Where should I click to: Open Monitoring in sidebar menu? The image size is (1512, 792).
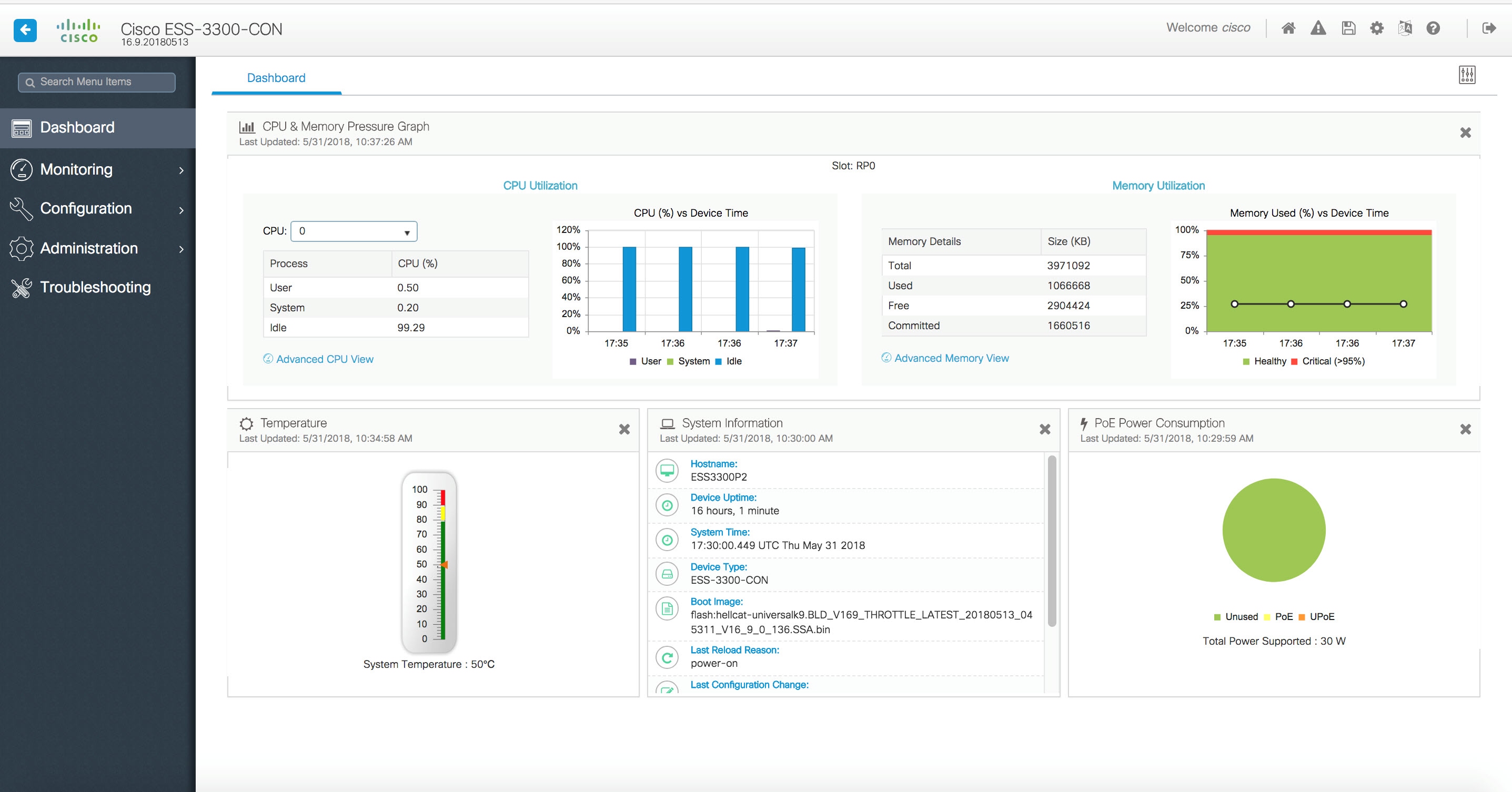97,169
